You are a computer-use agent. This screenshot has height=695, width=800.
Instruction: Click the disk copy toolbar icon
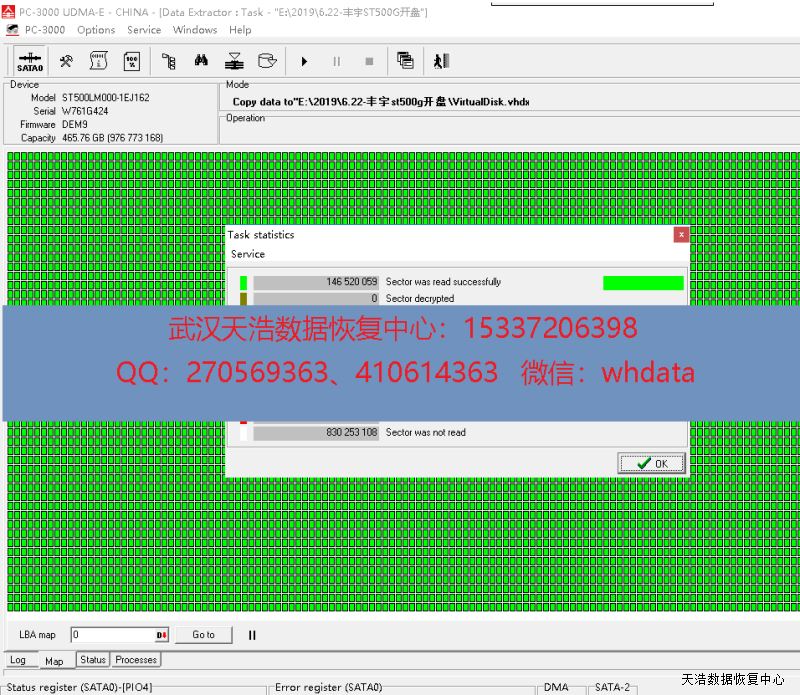click(x=266, y=61)
